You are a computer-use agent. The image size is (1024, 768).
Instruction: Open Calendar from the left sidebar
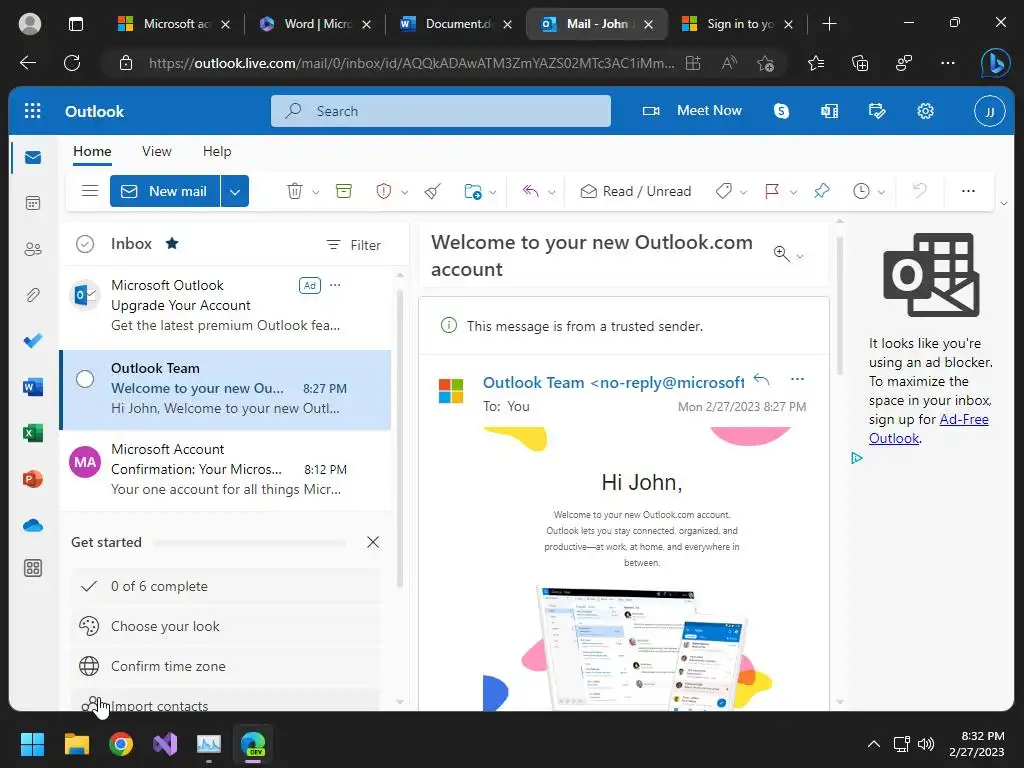tap(33, 204)
